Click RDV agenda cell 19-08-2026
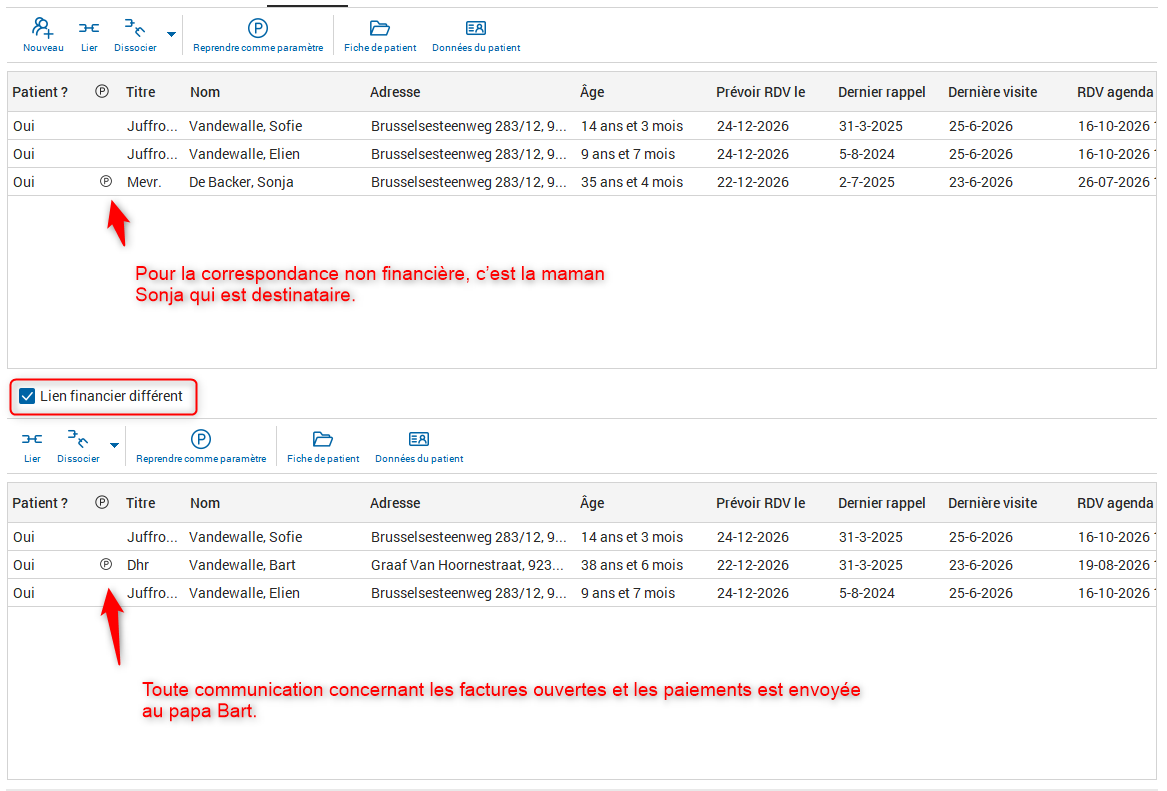 coord(1116,565)
